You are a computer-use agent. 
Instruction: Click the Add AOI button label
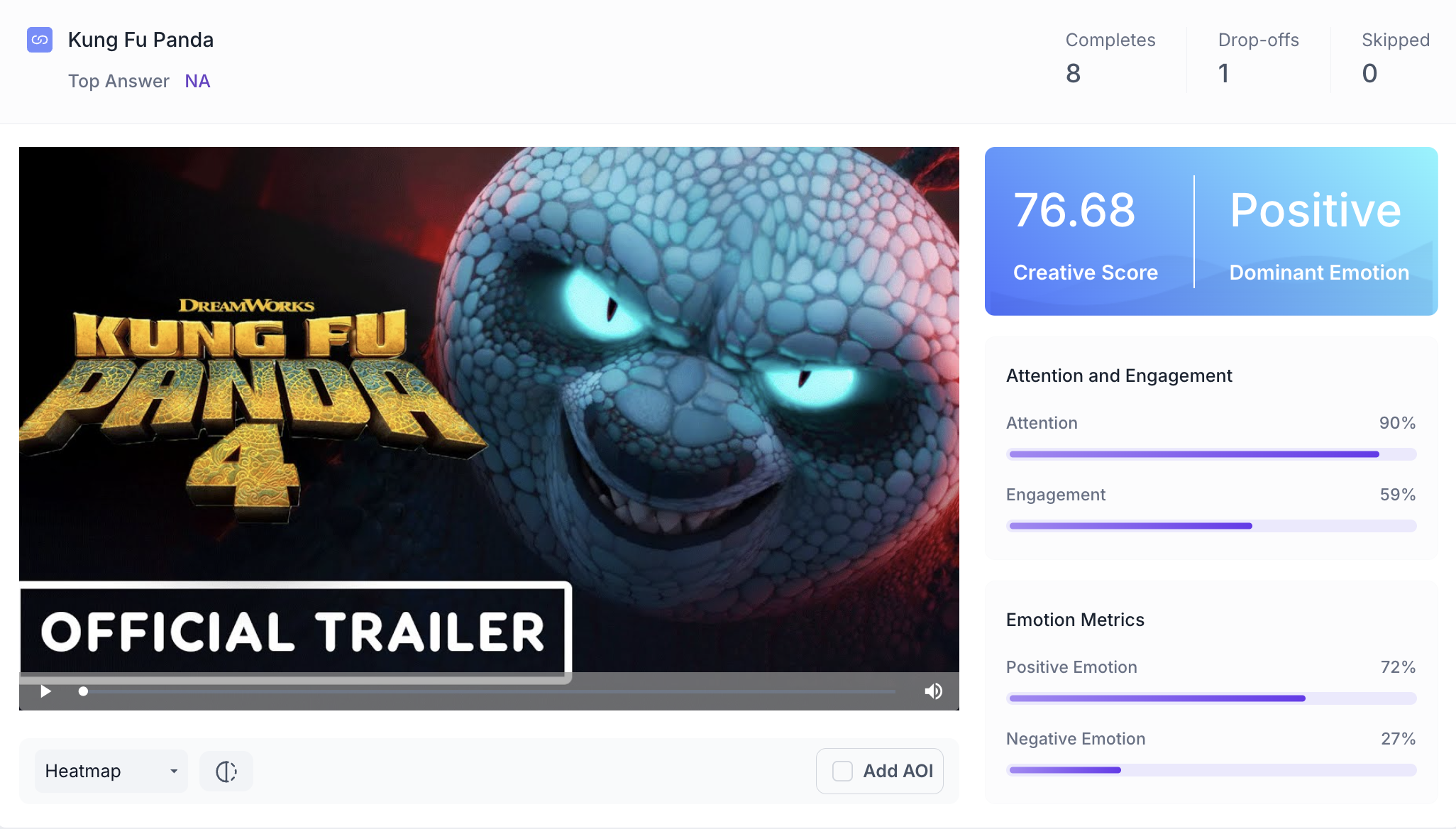[898, 772]
